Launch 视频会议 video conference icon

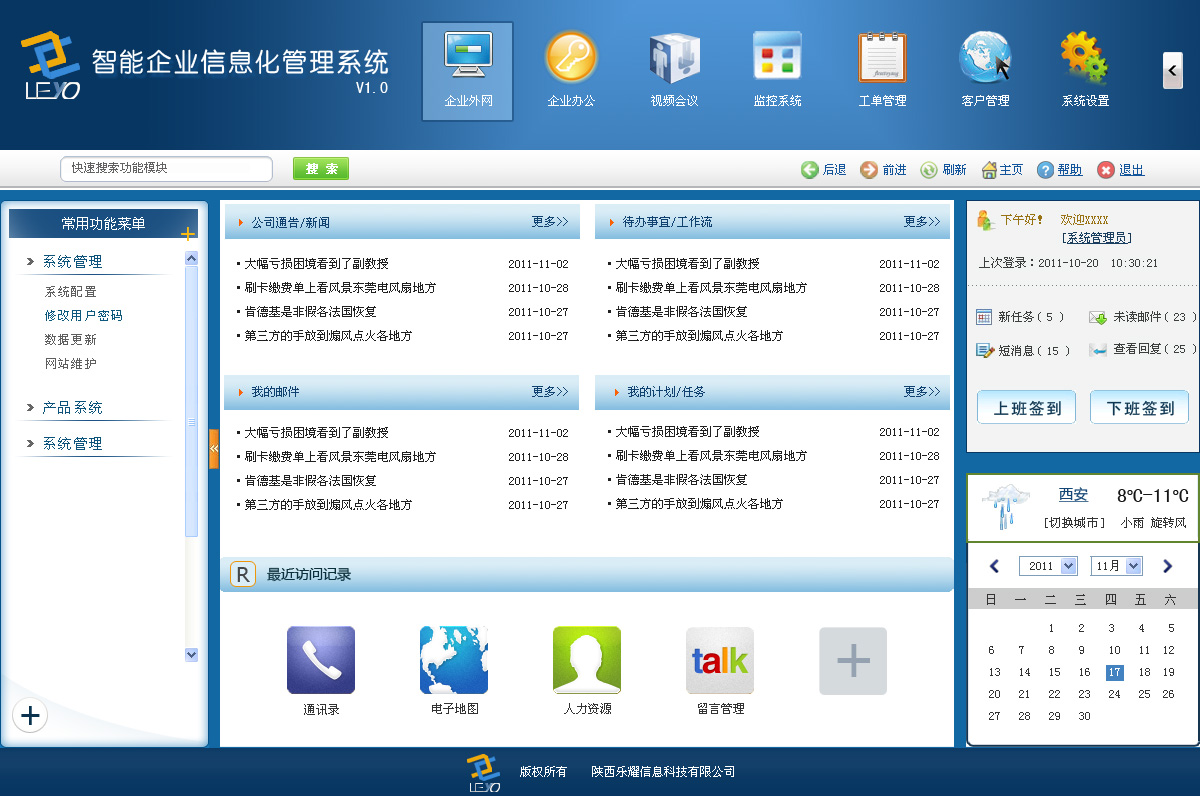(674, 57)
